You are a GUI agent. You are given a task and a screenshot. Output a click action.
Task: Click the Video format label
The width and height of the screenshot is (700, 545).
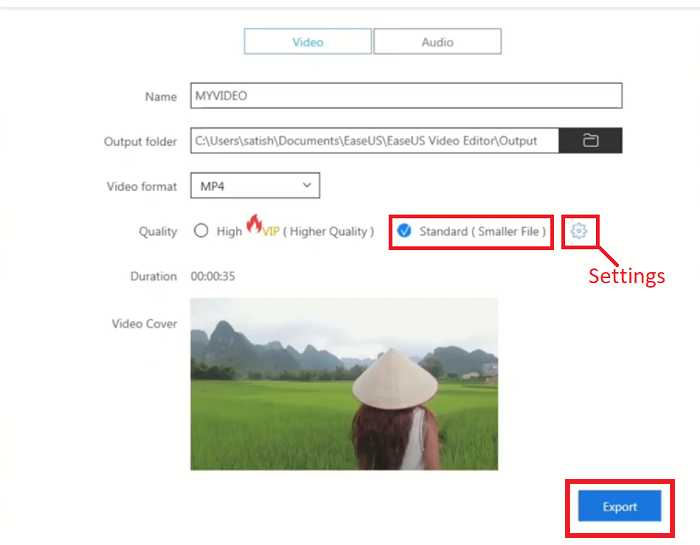coord(142,187)
